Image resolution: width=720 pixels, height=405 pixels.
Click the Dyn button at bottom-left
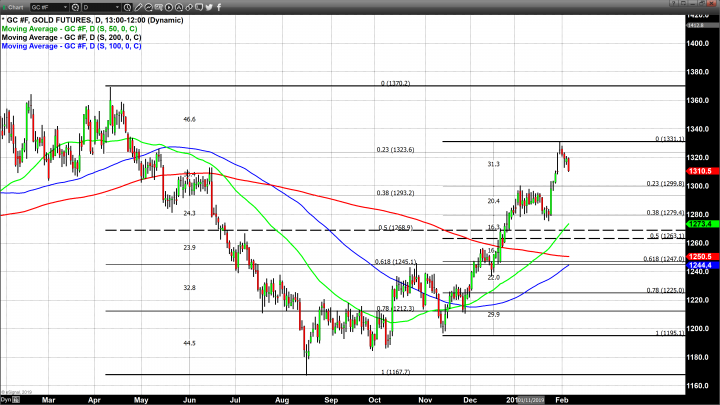pos(6,399)
